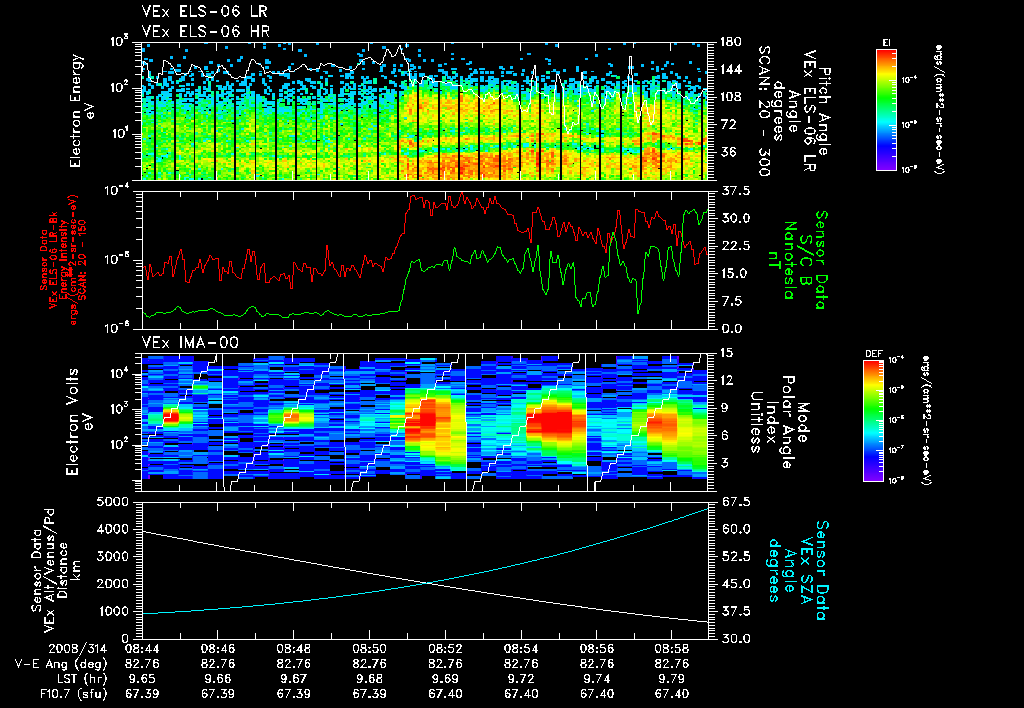Viewport: 1024px width, 708px height.
Task: Click the 1000 km altitude tick
Action: pyautogui.click(x=114, y=611)
